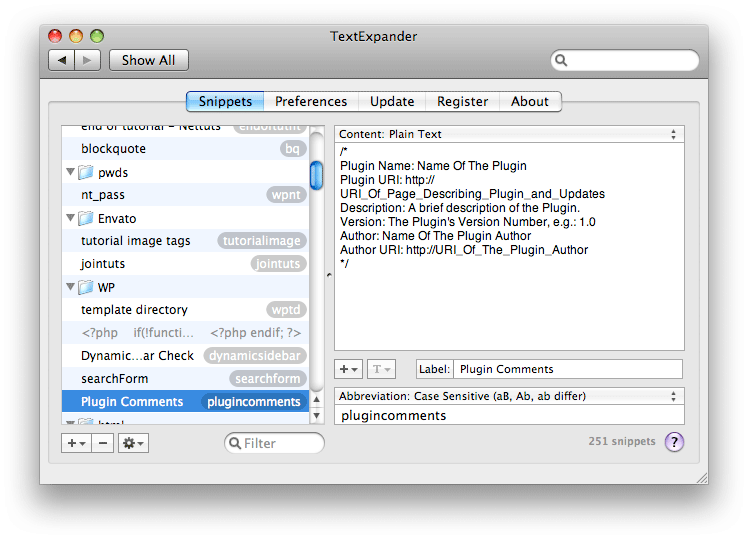Select the tutorial image tags snippet

point(186,241)
